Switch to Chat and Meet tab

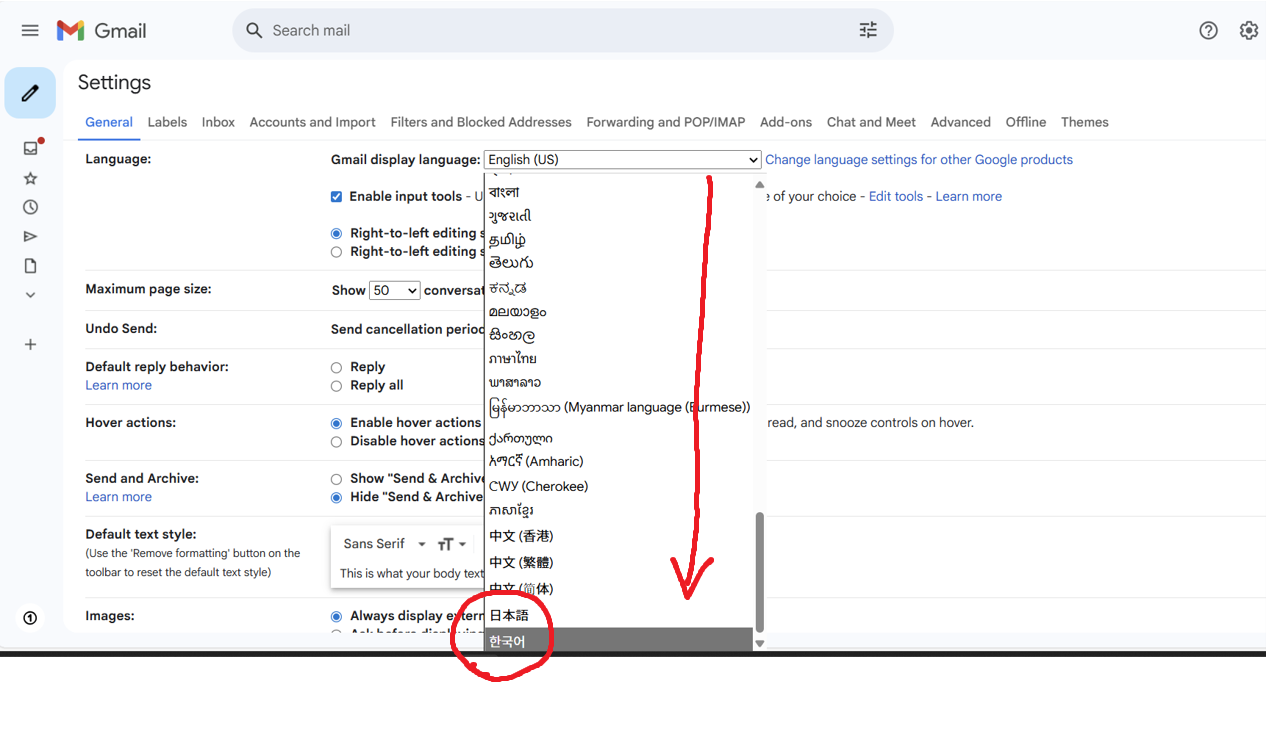(871, 122)
